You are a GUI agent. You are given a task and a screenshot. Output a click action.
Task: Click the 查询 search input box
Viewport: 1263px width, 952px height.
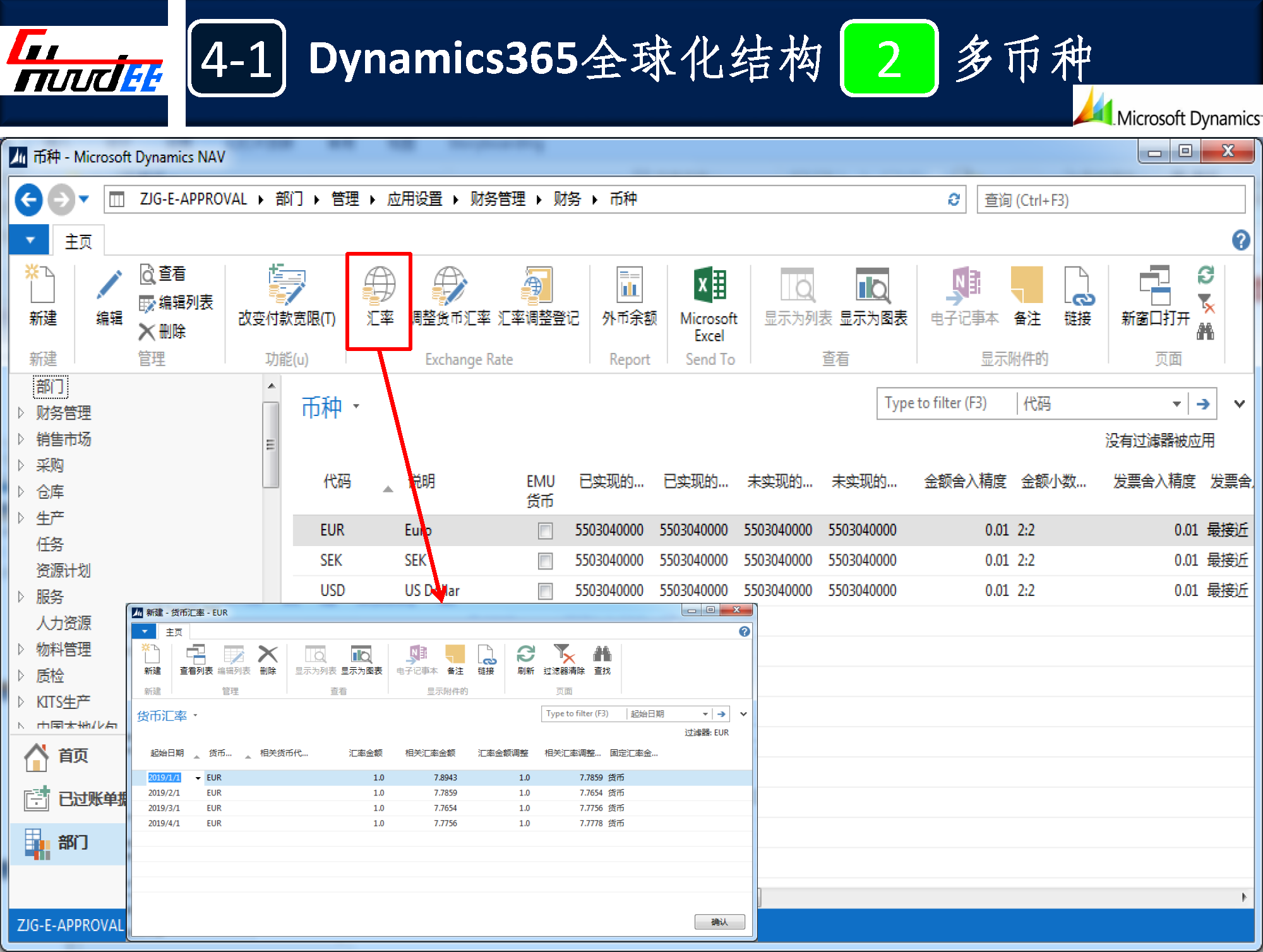click(x=1110, y=200)
